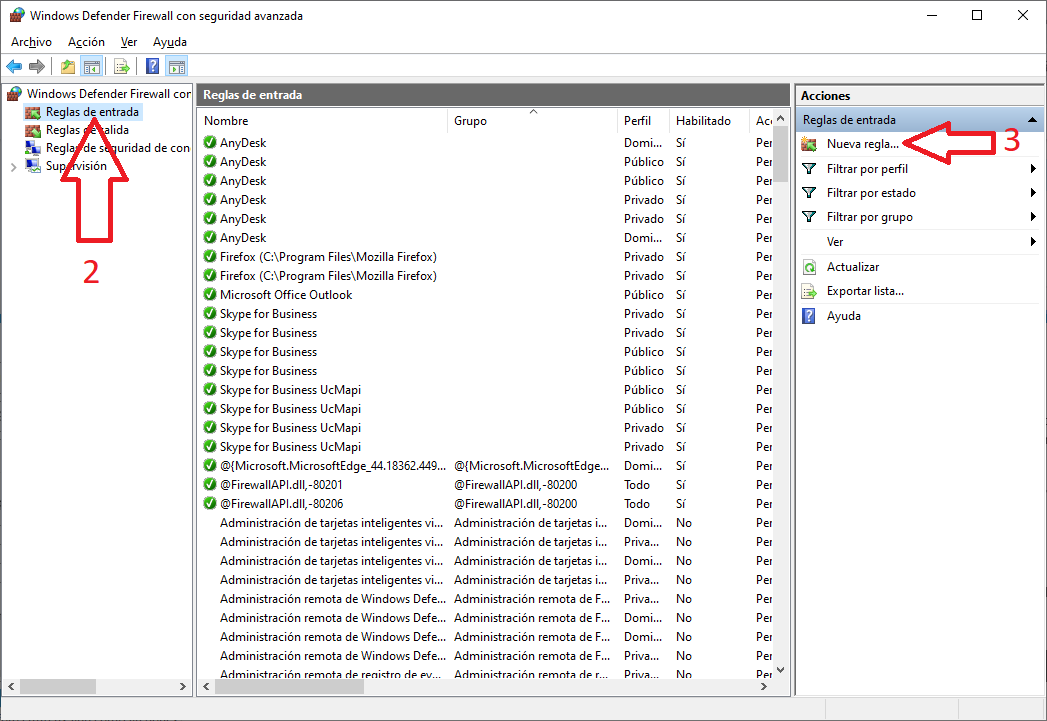Click the tree pane horizontal scrollbar thumb
The height and width of the screenshot is (721, 1047).
(x=57, y=686)
